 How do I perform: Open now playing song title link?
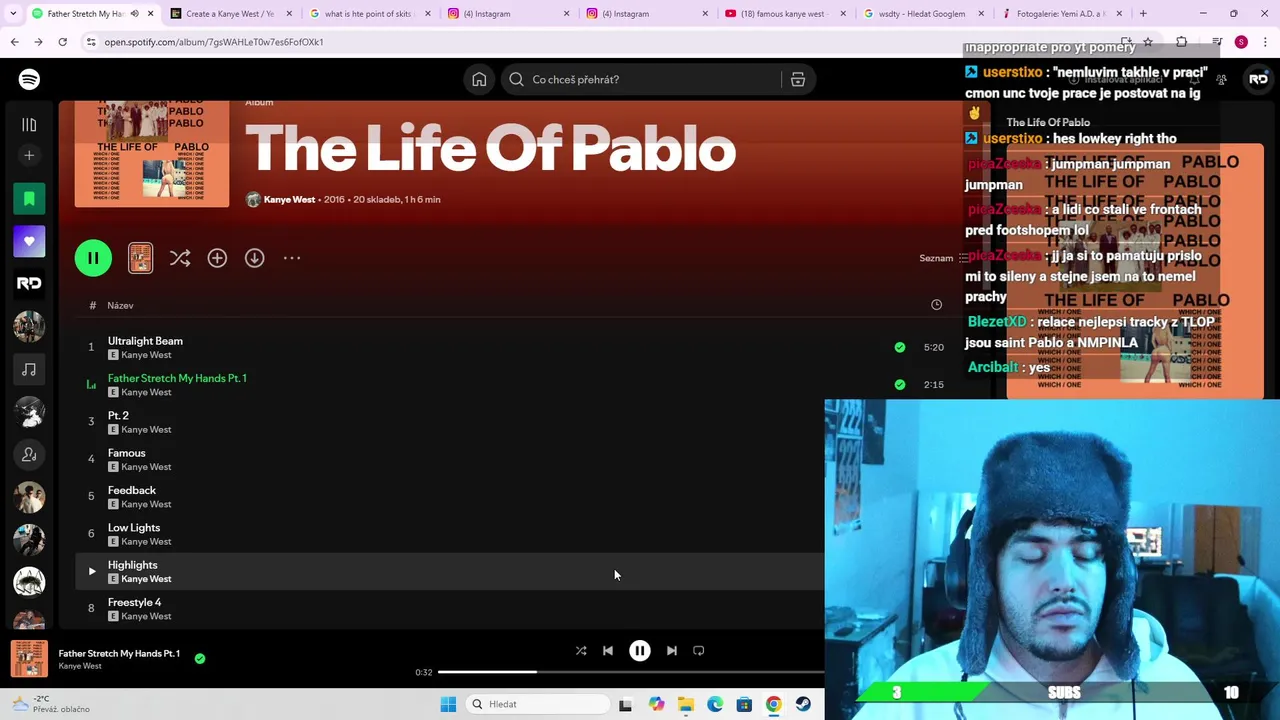click(119, 653)
